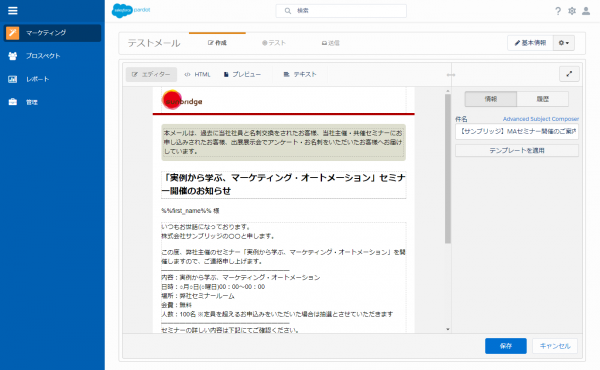Click the 基本情報 button
600x370 pixels.
coord(530,43)
